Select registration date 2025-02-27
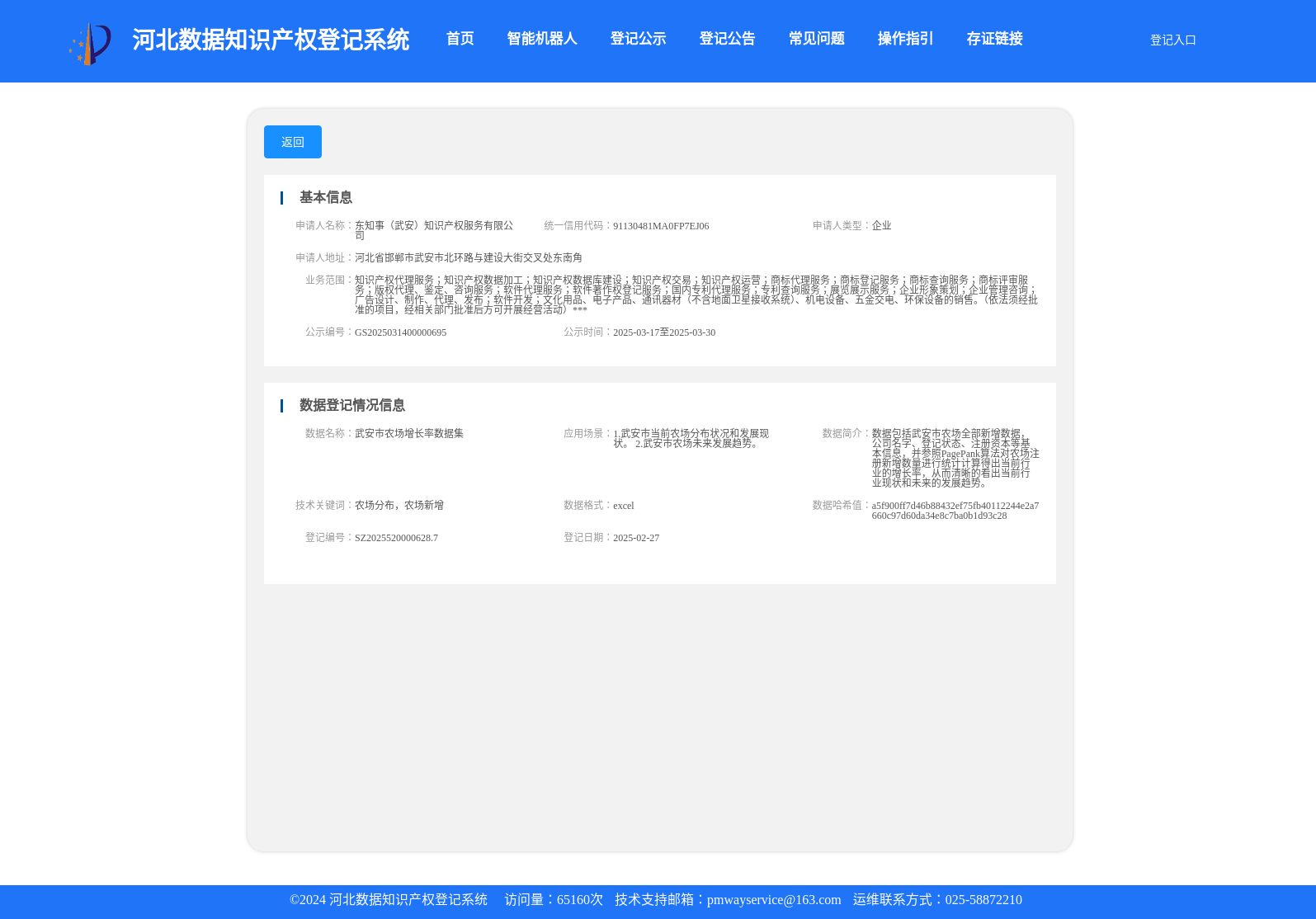 [636, 538]
